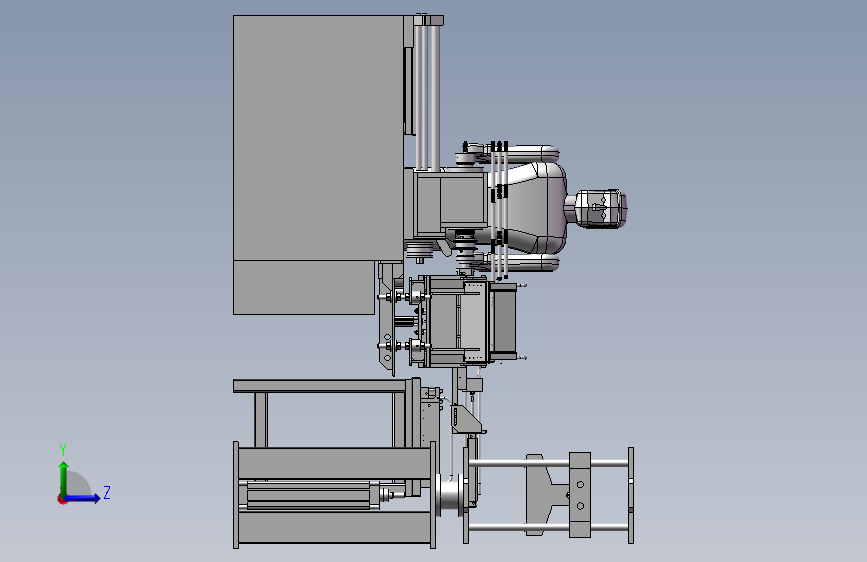Click the red X axis origin ball of the triad
This screenshot has height=562, width=867.
(62, 499)
